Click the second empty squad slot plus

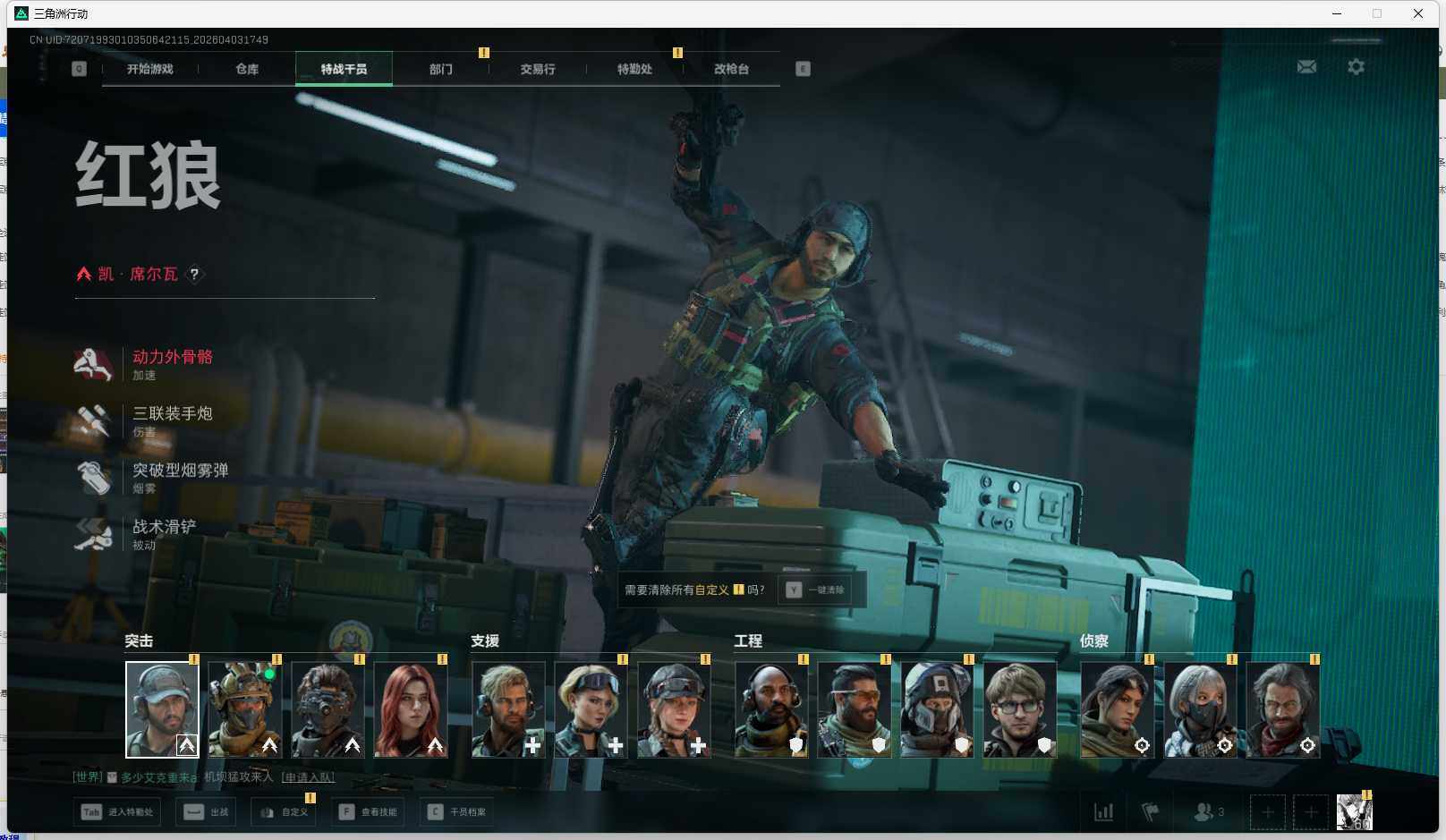coord(1311,812)
